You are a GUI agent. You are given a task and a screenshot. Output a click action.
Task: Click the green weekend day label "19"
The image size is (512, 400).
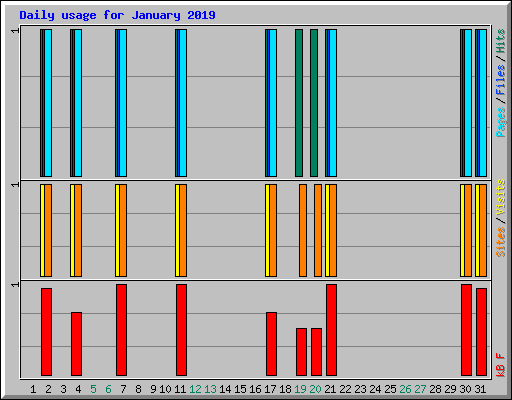tap(300, 389)
